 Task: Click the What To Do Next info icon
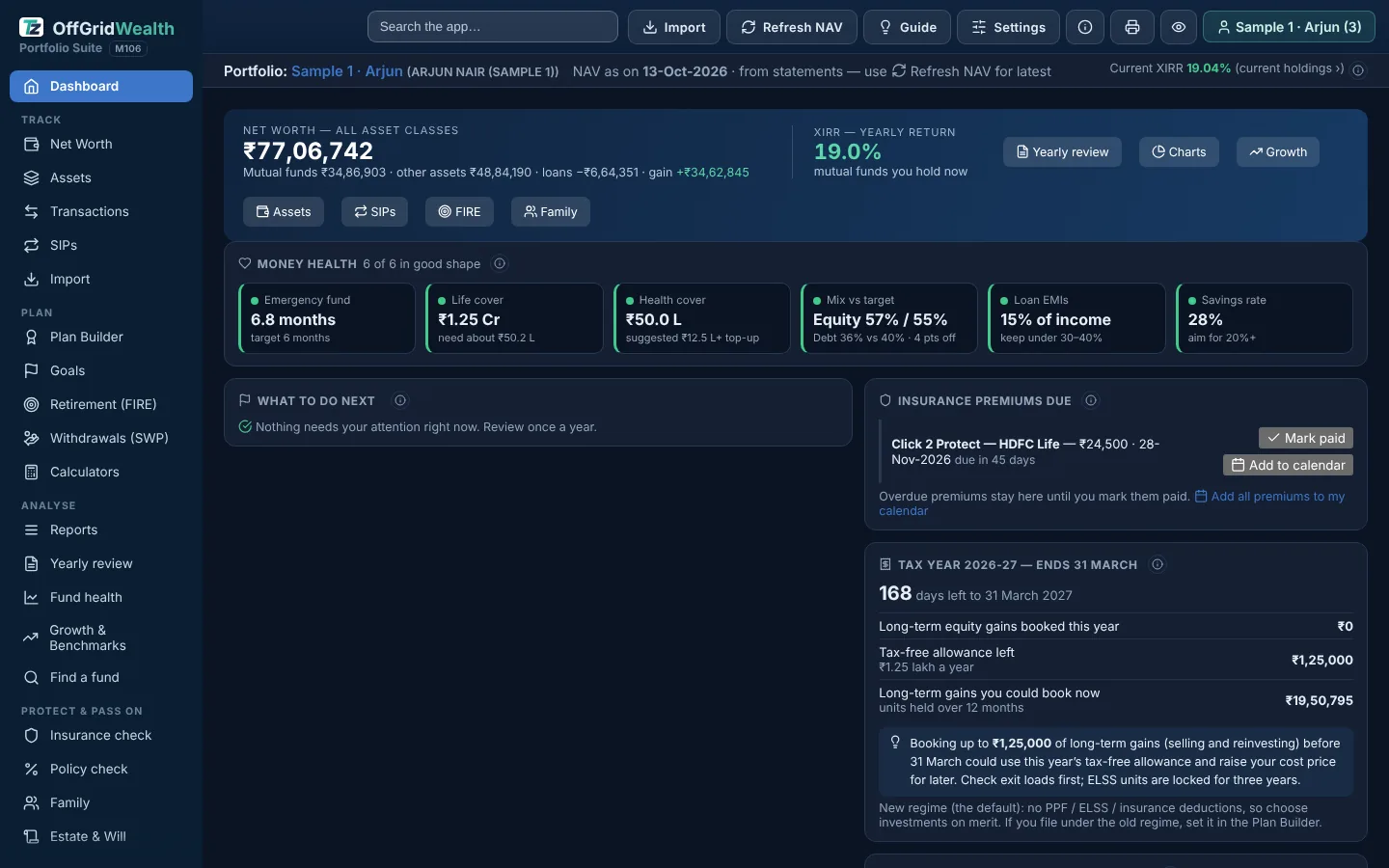[400, 400]
